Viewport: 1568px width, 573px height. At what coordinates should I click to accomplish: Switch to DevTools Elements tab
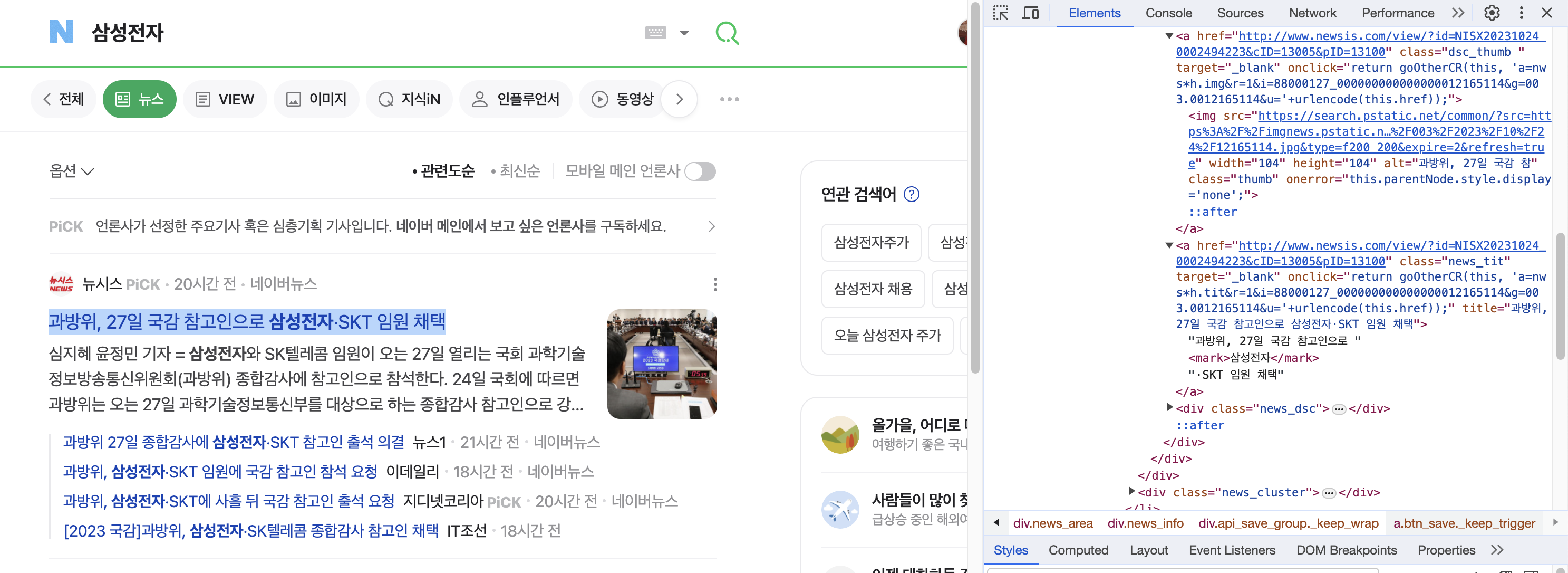(x=1094, y=13)
